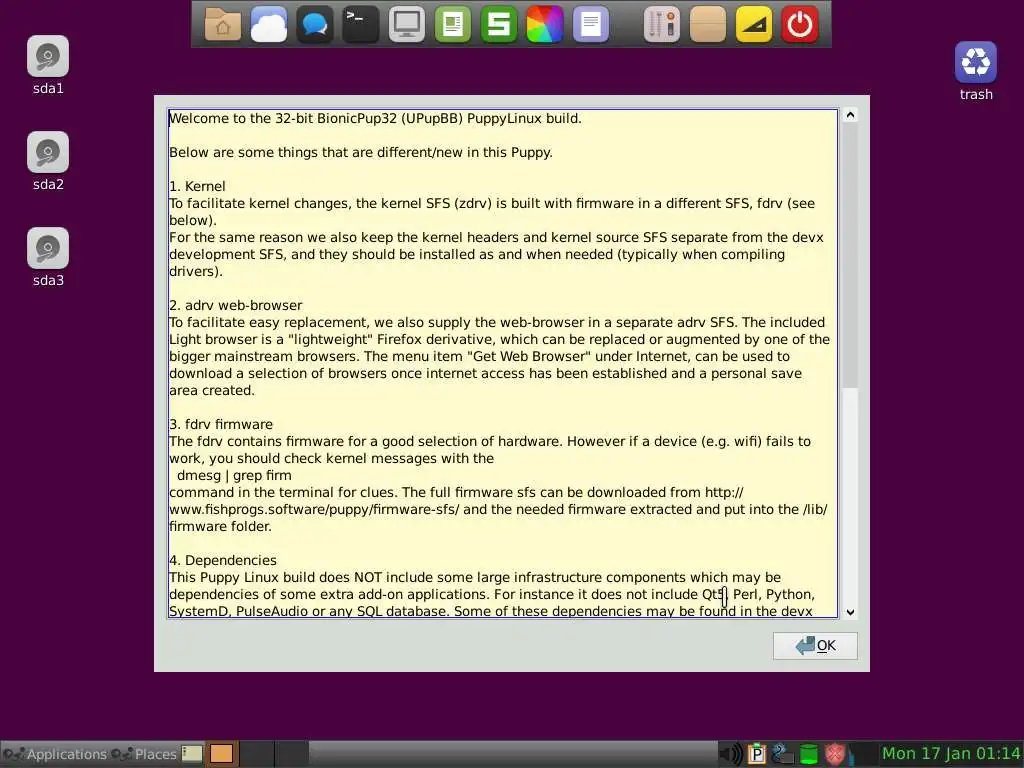Click the heading "1. Kernel"
This screenshot has width=1024, height=768.
pos(197,186)
